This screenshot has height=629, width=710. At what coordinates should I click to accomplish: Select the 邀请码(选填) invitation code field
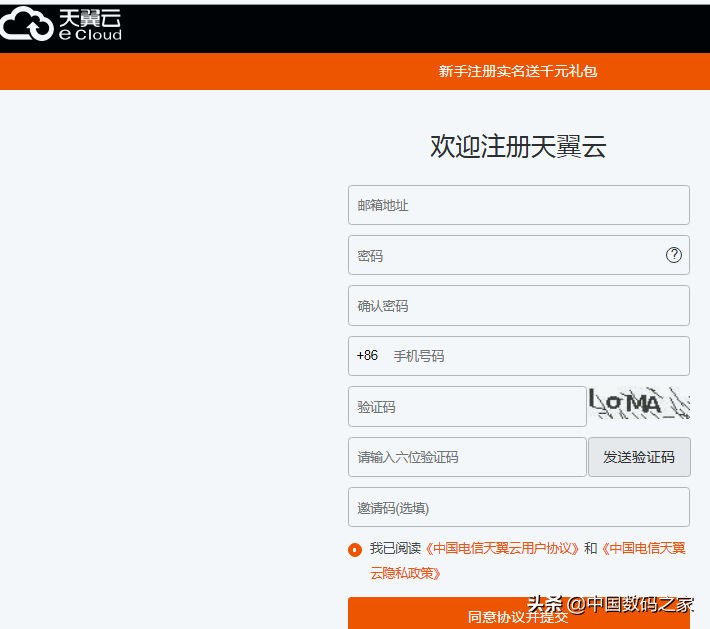click(518, 507)
